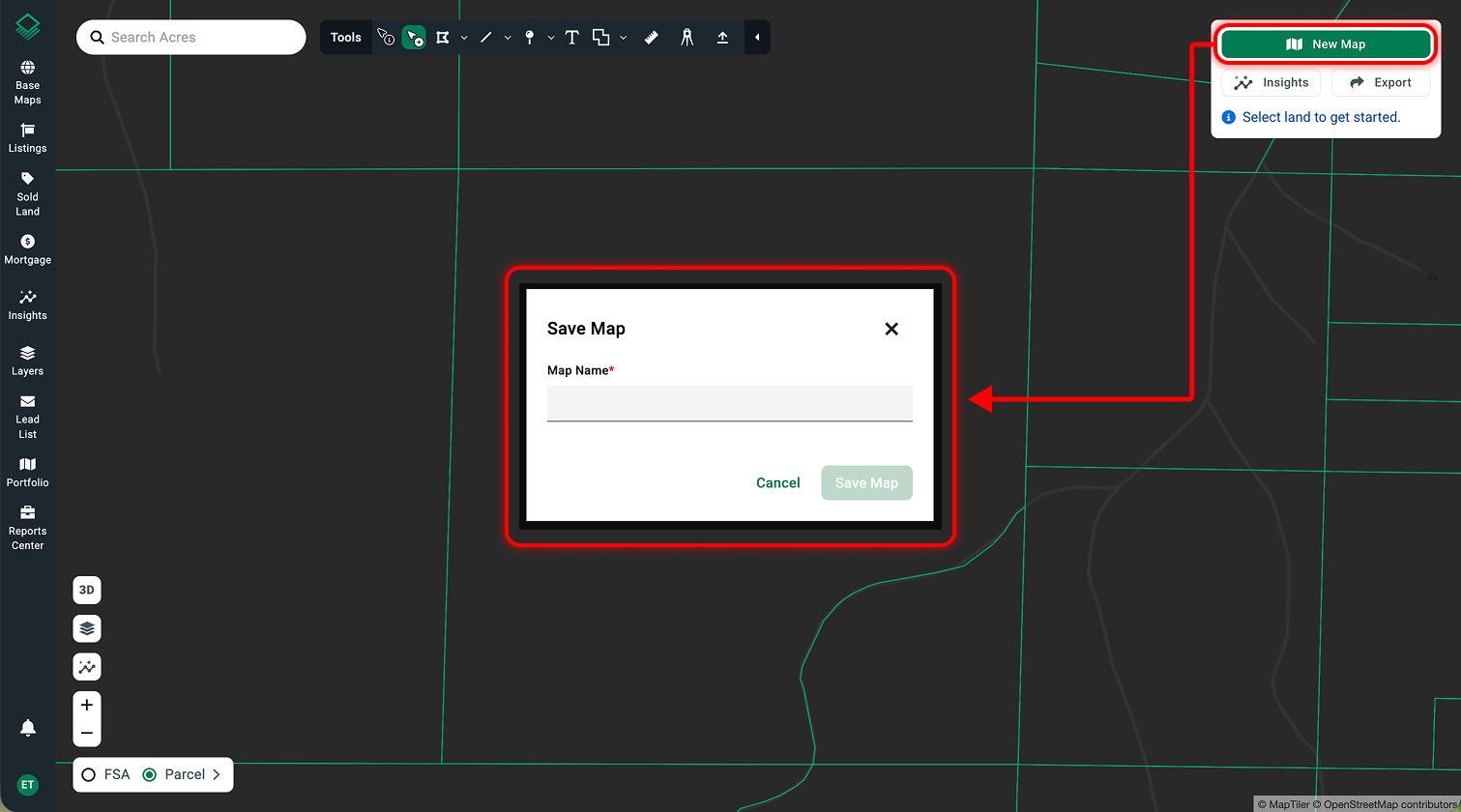Open the ET user avatar menu
This screenshot has height=812, width=1461.
28,785
